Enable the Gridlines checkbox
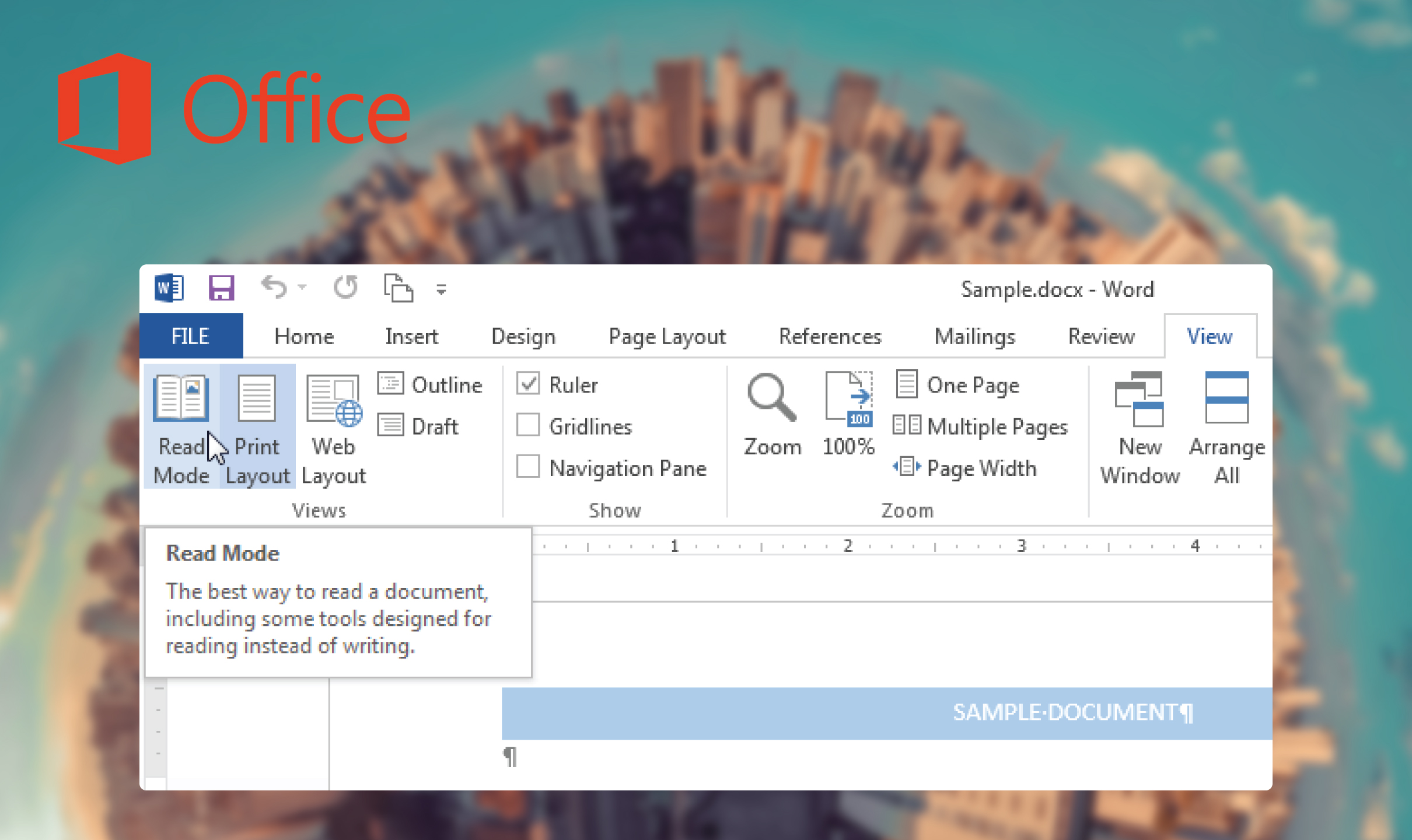This screenshot has height=840, width=1412. [528, 425]
